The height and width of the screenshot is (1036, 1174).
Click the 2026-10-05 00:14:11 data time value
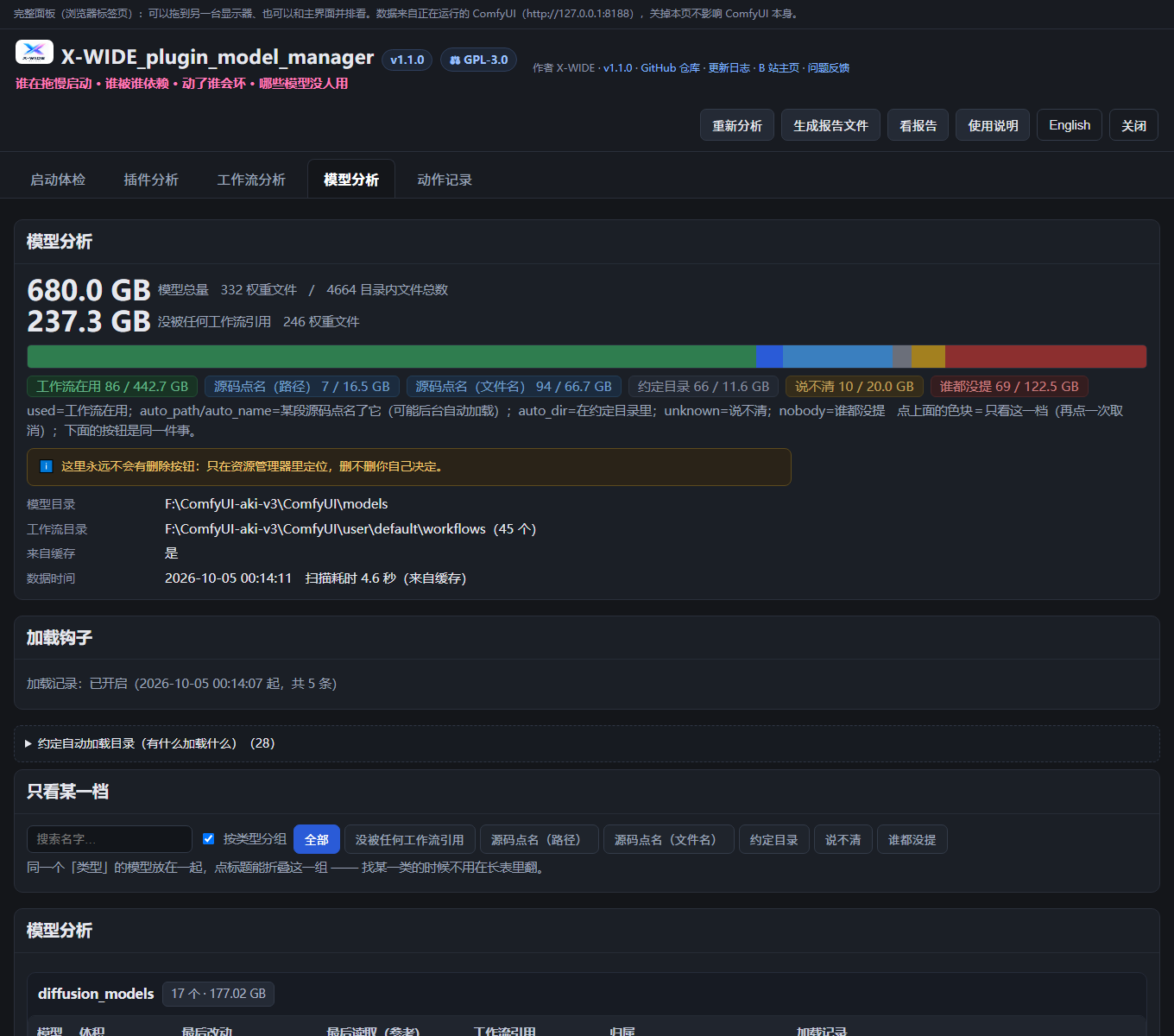[228, 578]
